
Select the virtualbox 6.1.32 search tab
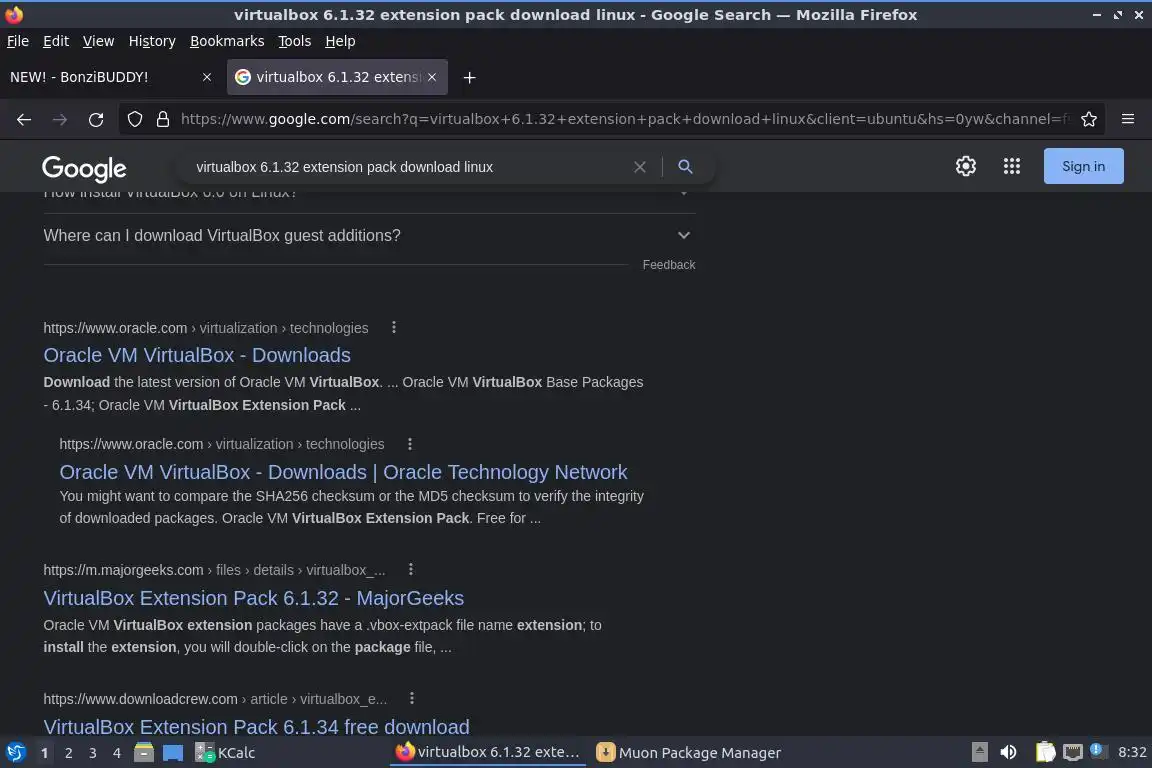coord(337,77)
